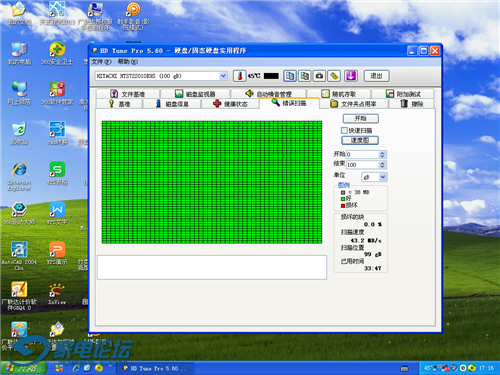Viewport: 500px width, 375px height.
Task: Select the 360软件管家 desktop icon
Action: pyautogui.click(x=57, y=94)
